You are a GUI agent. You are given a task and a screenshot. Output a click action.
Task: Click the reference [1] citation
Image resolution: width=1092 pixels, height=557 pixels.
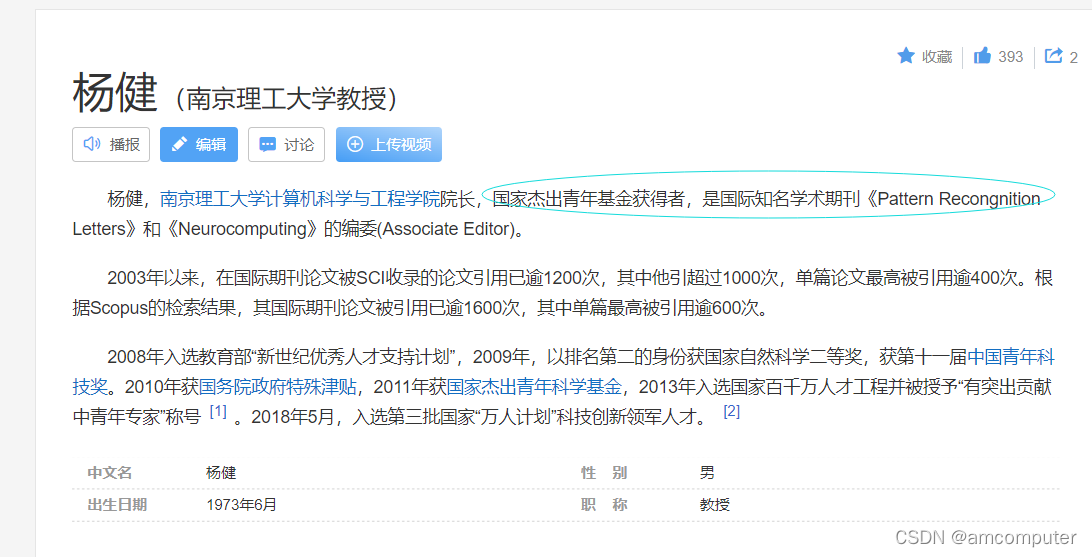tap(218, 411)
